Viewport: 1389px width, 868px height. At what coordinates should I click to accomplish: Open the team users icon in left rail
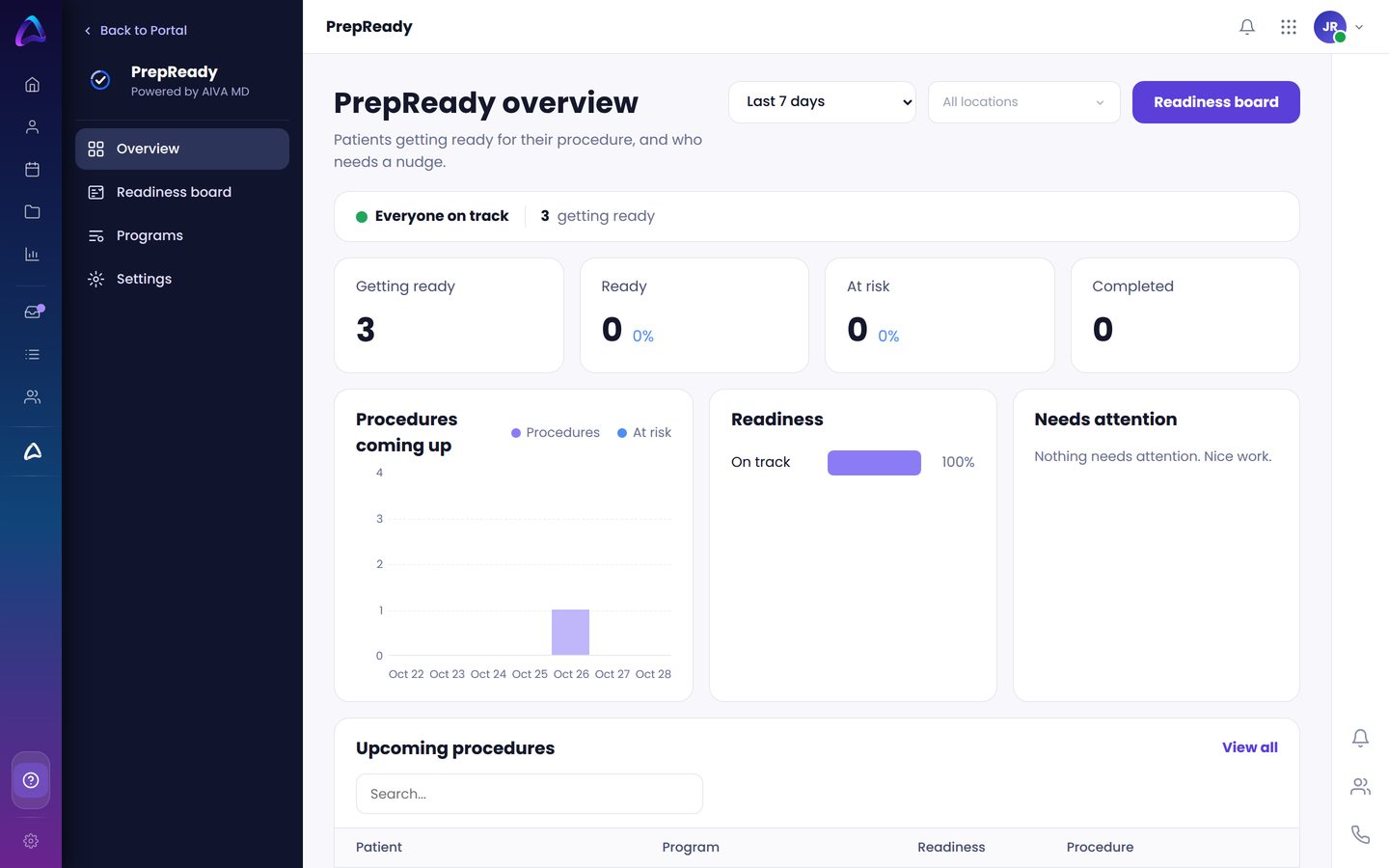pyautogui.click(x=32, y=397)
